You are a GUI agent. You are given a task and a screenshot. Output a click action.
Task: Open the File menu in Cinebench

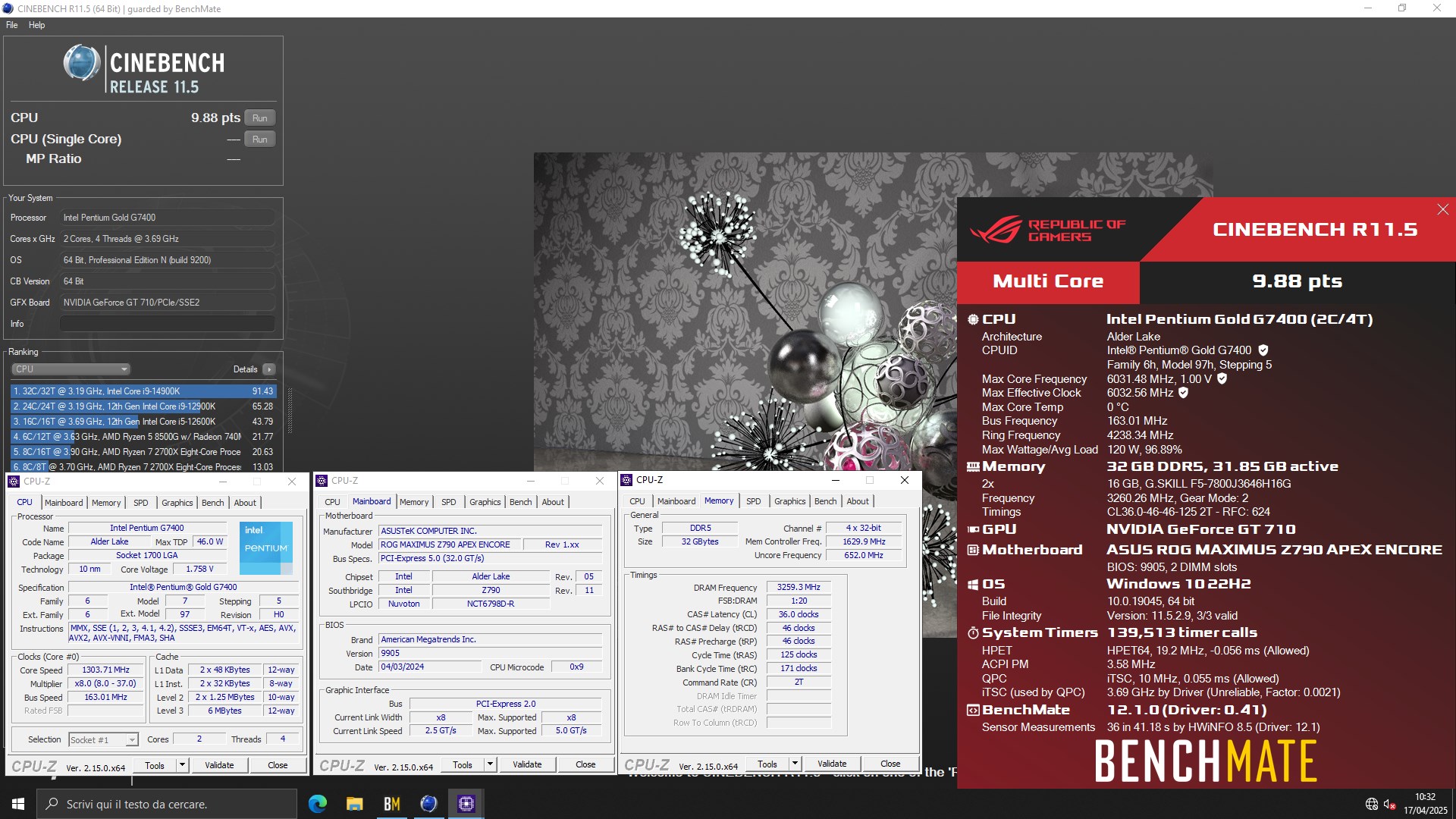pos(12,25)
